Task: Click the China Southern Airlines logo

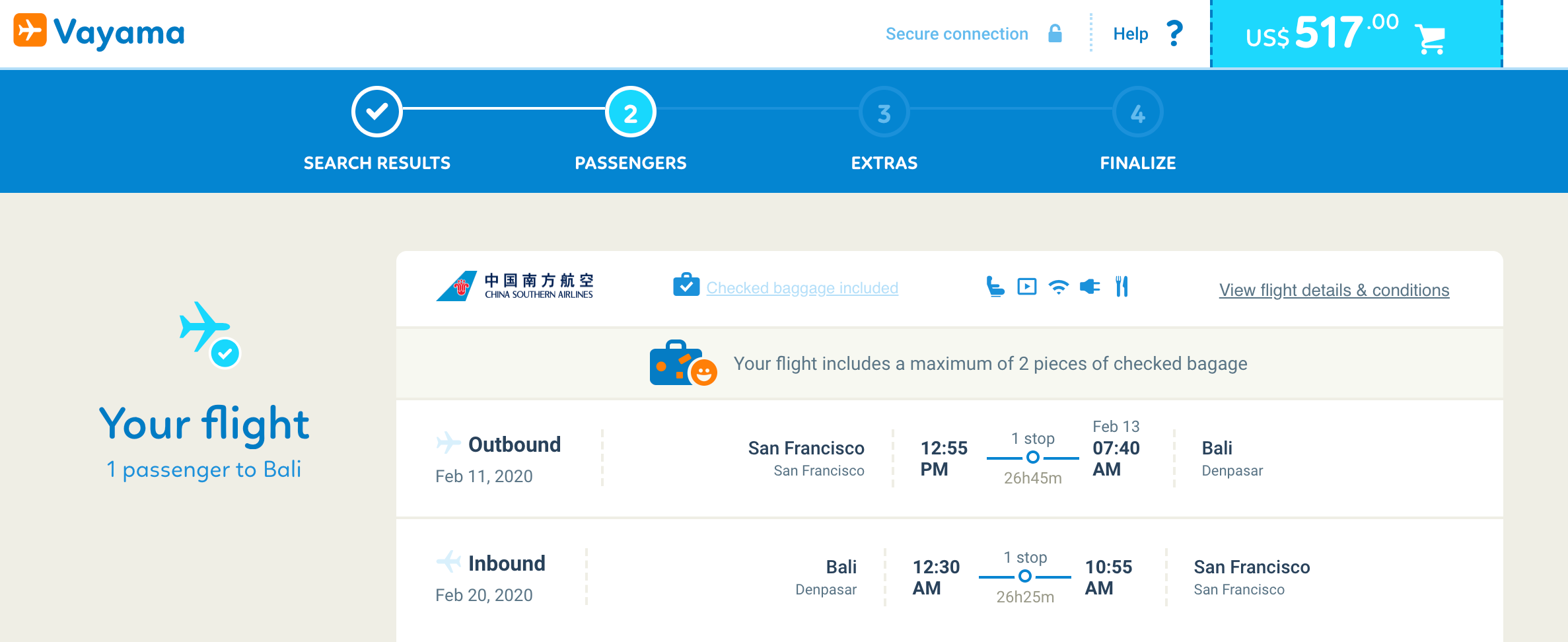Action: (515, 286)
